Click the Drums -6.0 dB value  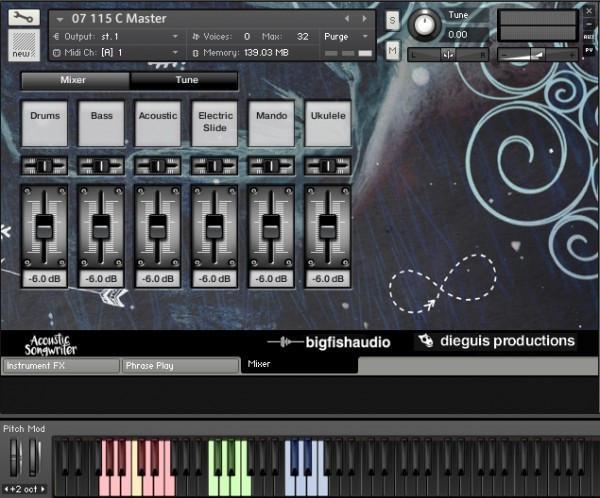tap(45, 279)
